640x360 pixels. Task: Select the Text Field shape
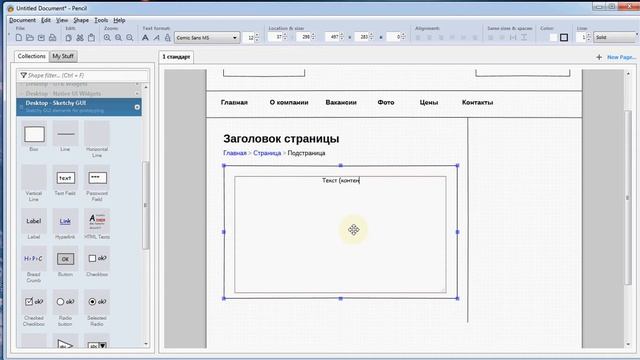[65, 181]
